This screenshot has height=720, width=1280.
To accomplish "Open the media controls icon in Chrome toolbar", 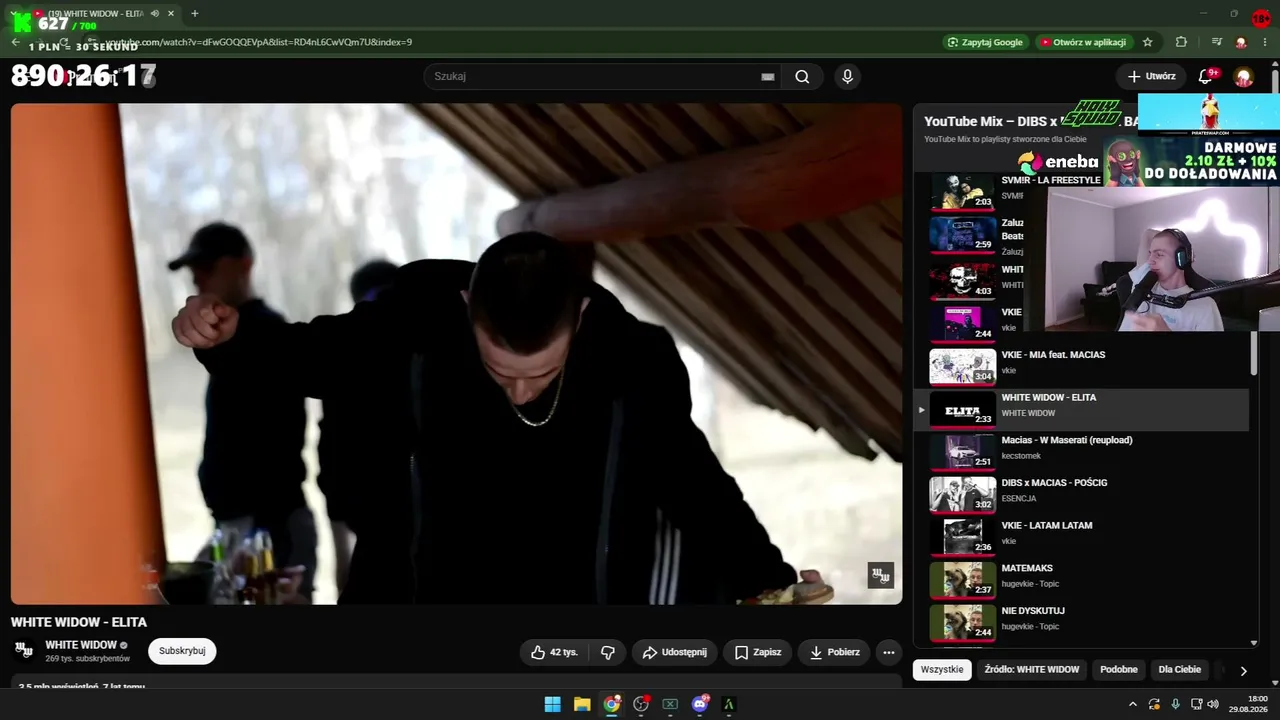I will 1217,42.
